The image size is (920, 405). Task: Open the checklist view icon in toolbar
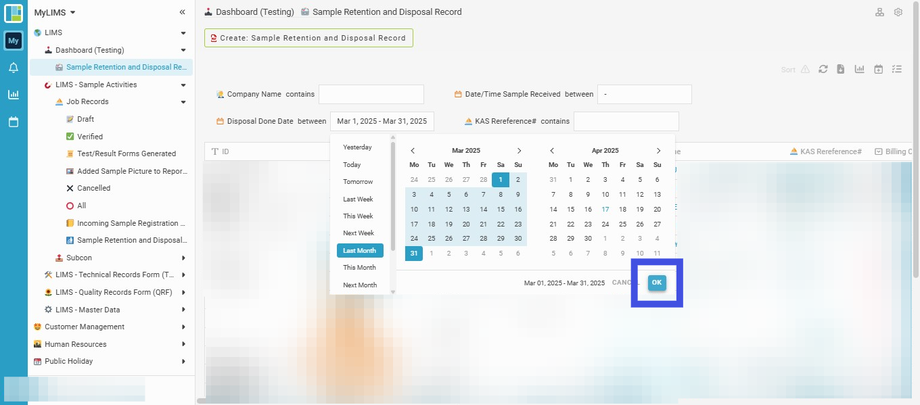click(897, 69)
